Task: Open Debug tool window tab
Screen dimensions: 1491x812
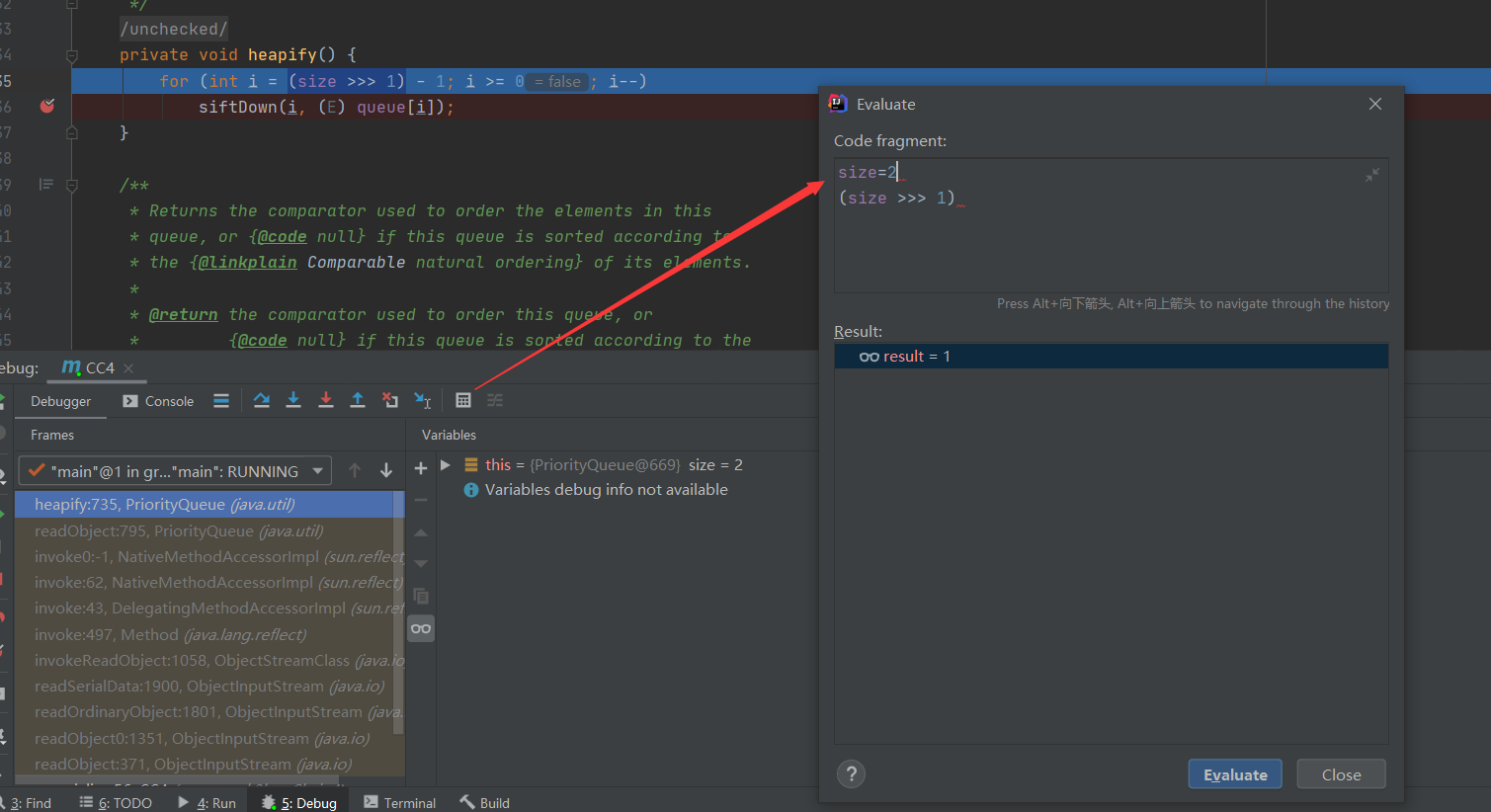Action: [298, 802]
